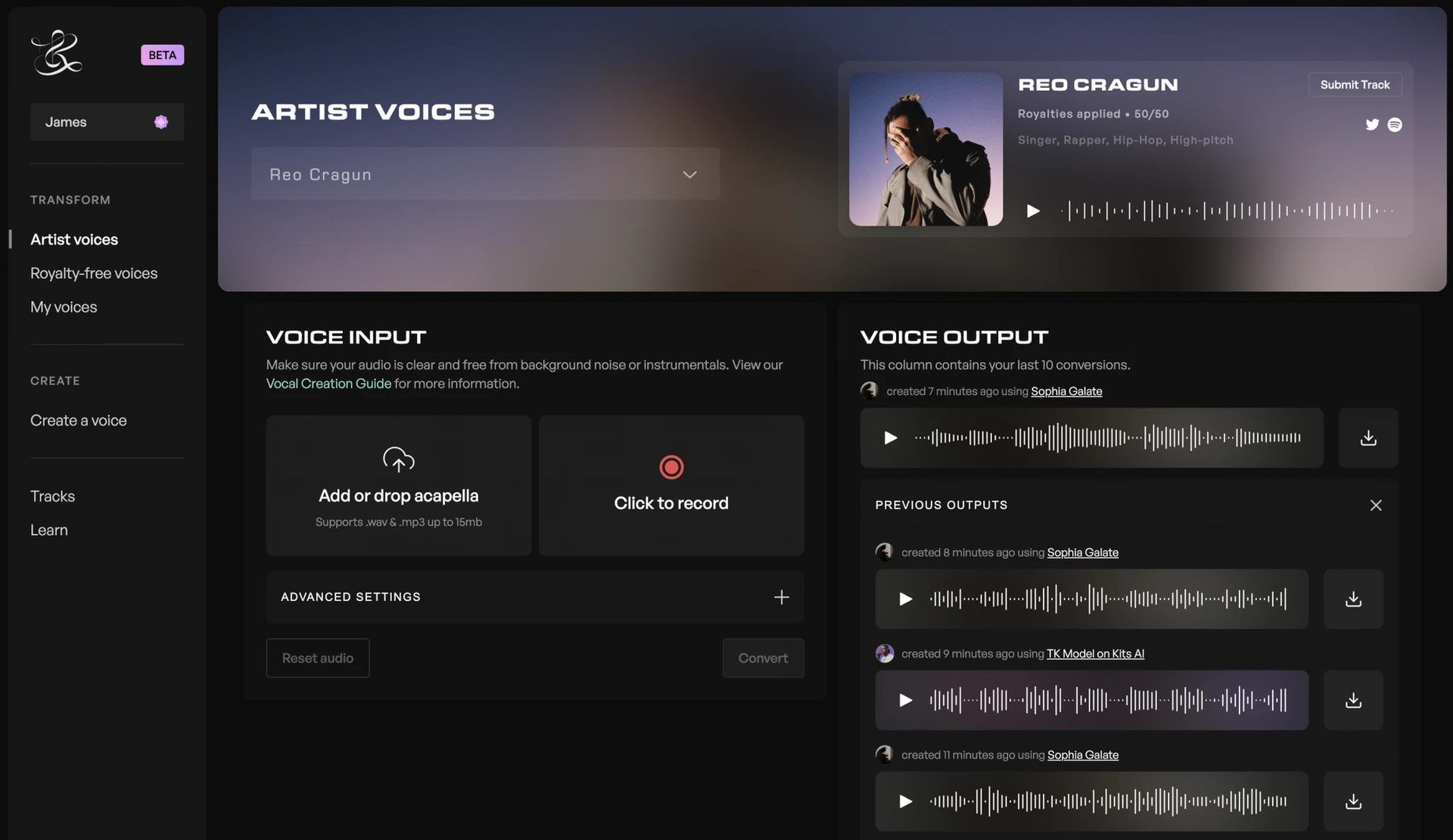The width and height of the screenshot is (1453, 840).
Task: Close the Previous Outputs panel
Action: click(x=1377, y=505)
